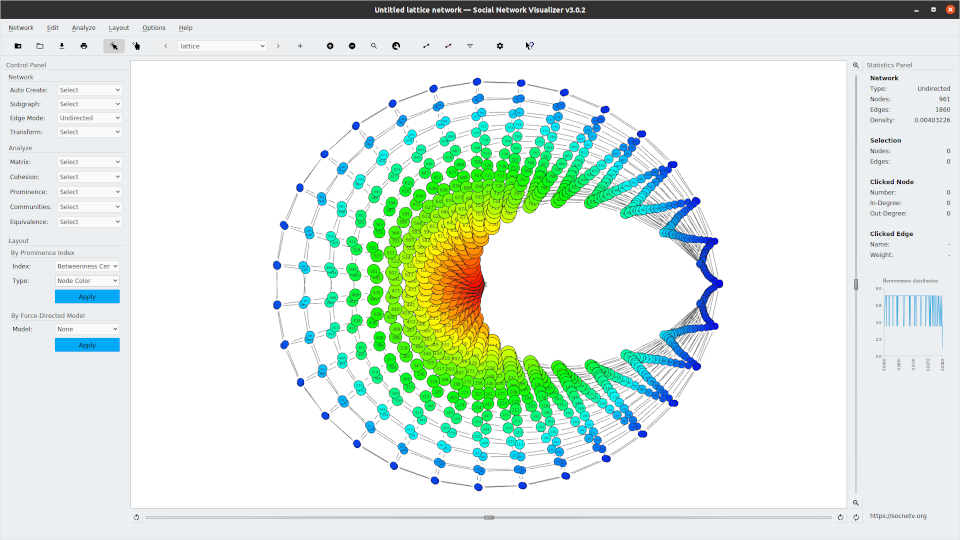Click the new network folder icon
This screenshot has height=540, width=960.
pos(18,46)
